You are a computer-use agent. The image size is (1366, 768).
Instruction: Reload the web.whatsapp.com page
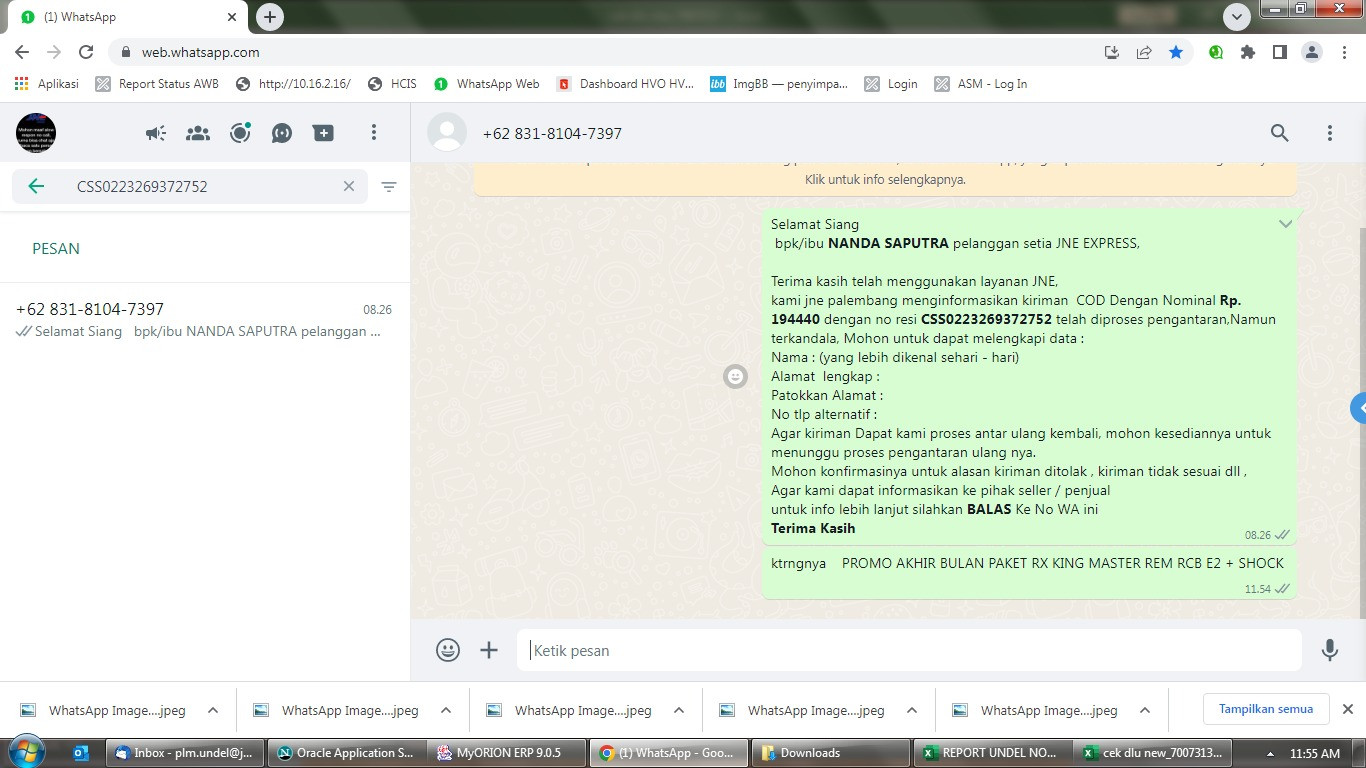(86, 52)
